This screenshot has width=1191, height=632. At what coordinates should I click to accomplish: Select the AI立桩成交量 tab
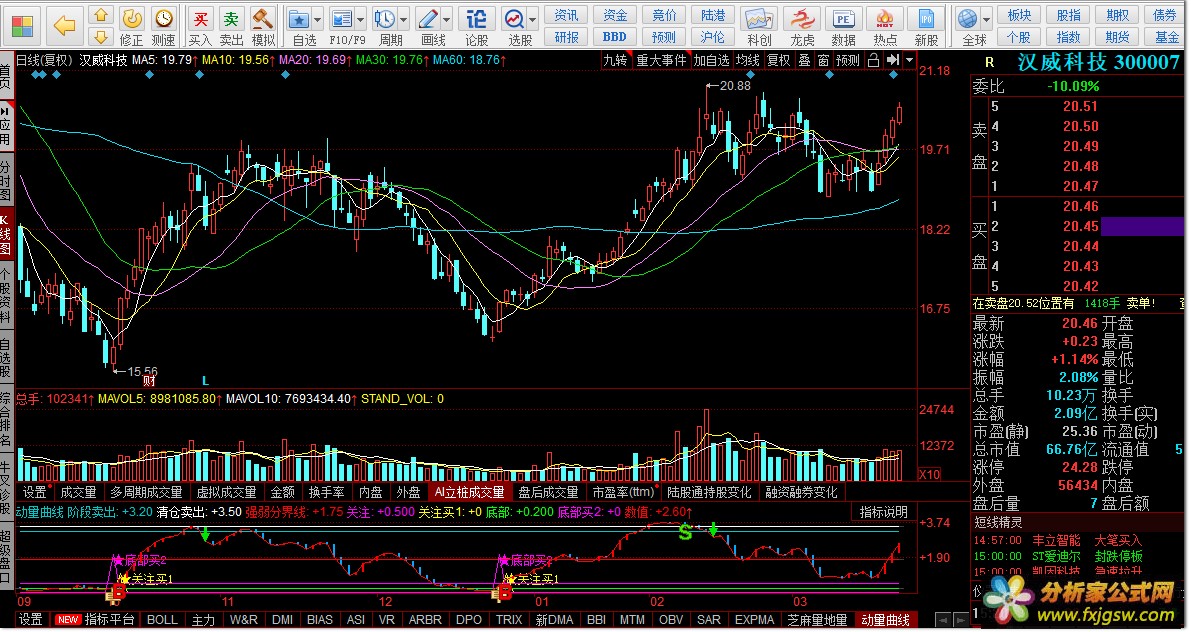[469, 492]
